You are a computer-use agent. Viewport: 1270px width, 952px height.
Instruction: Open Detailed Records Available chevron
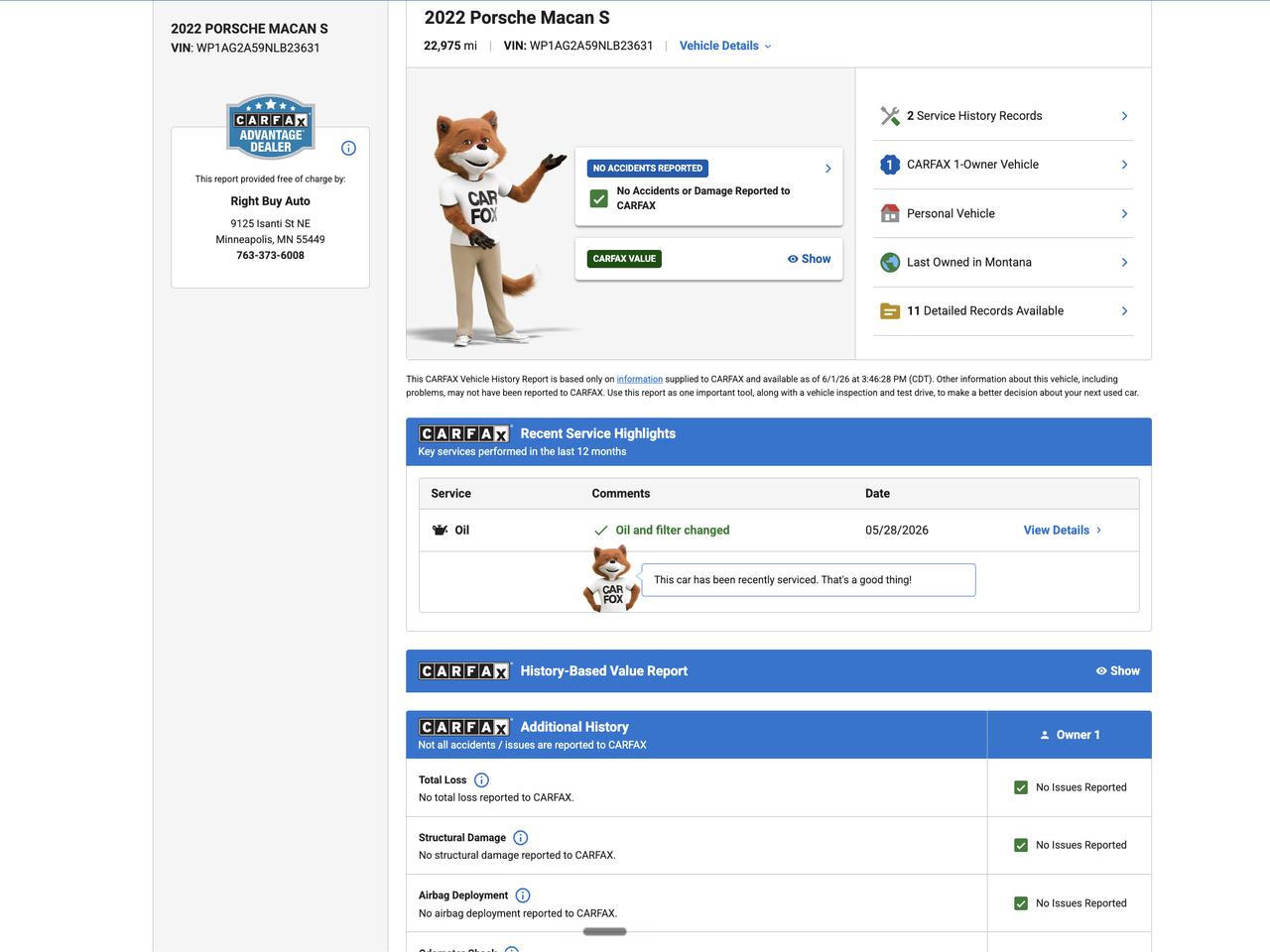click(x=1124, y=310)
